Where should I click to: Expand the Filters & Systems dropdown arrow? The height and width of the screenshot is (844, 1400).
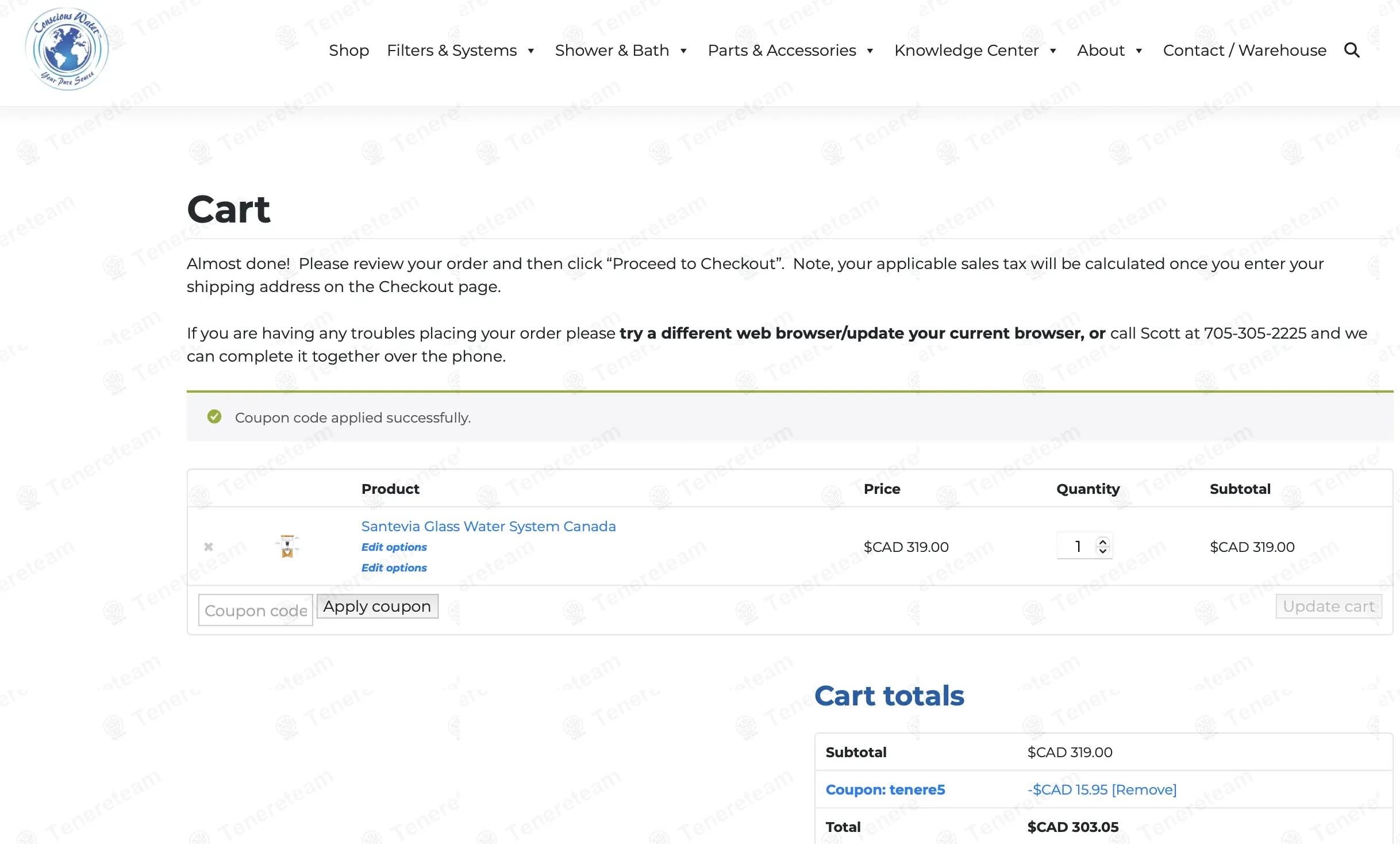coord(531,51)
